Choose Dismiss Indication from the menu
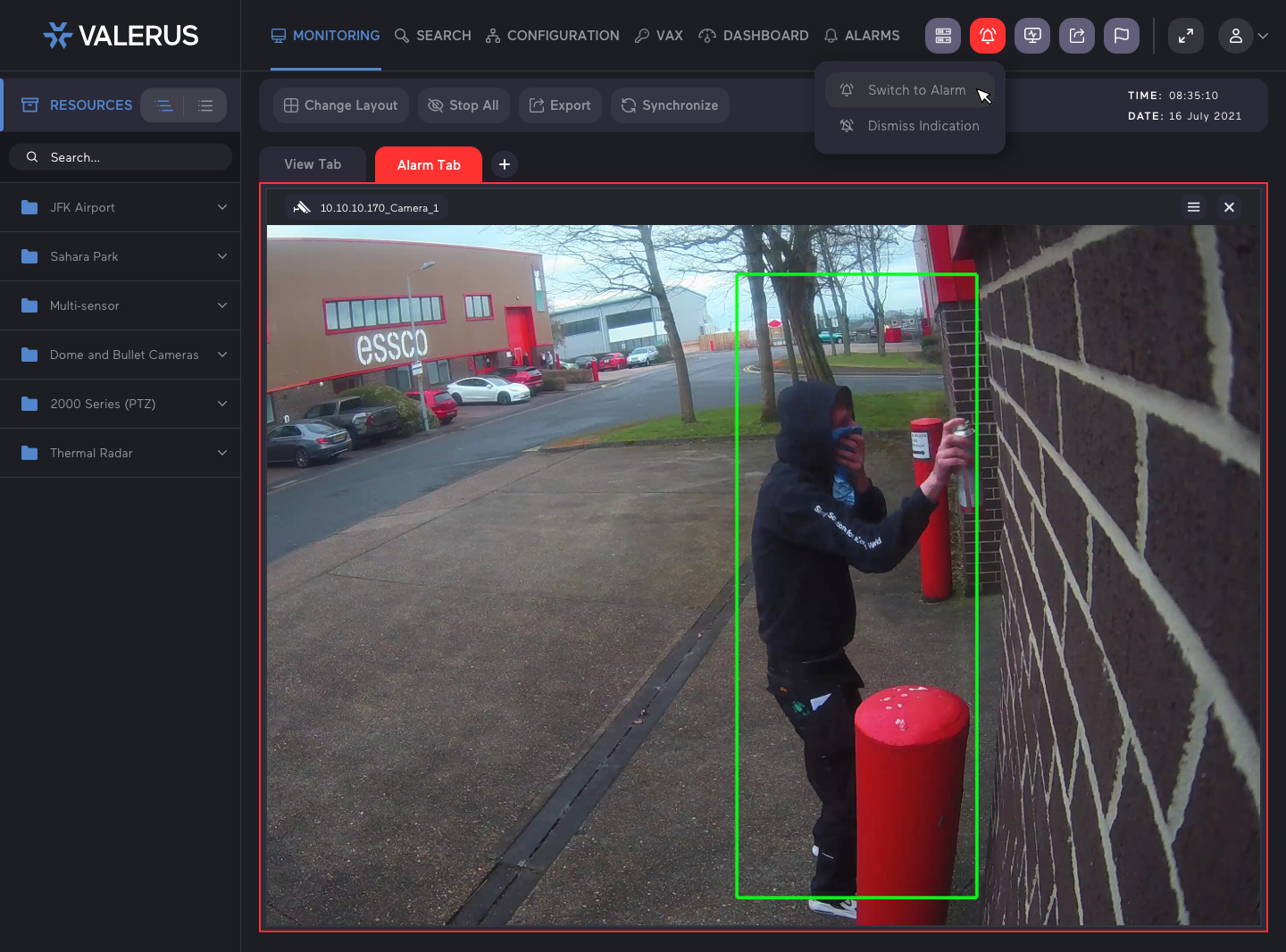This screenshot has width=1286, height=952. (923, 126)
